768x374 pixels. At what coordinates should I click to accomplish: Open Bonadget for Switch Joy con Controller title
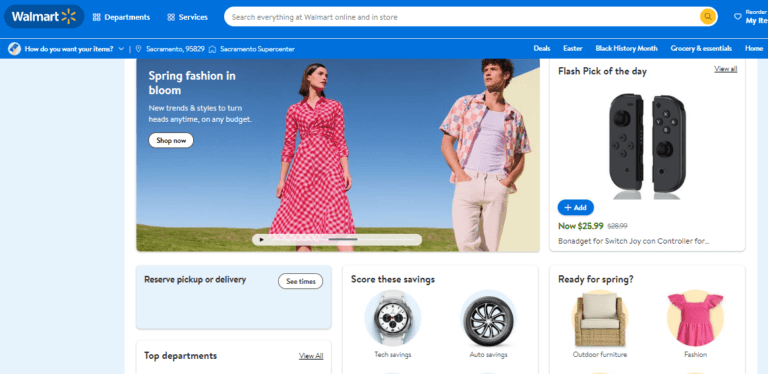[634, 241]
